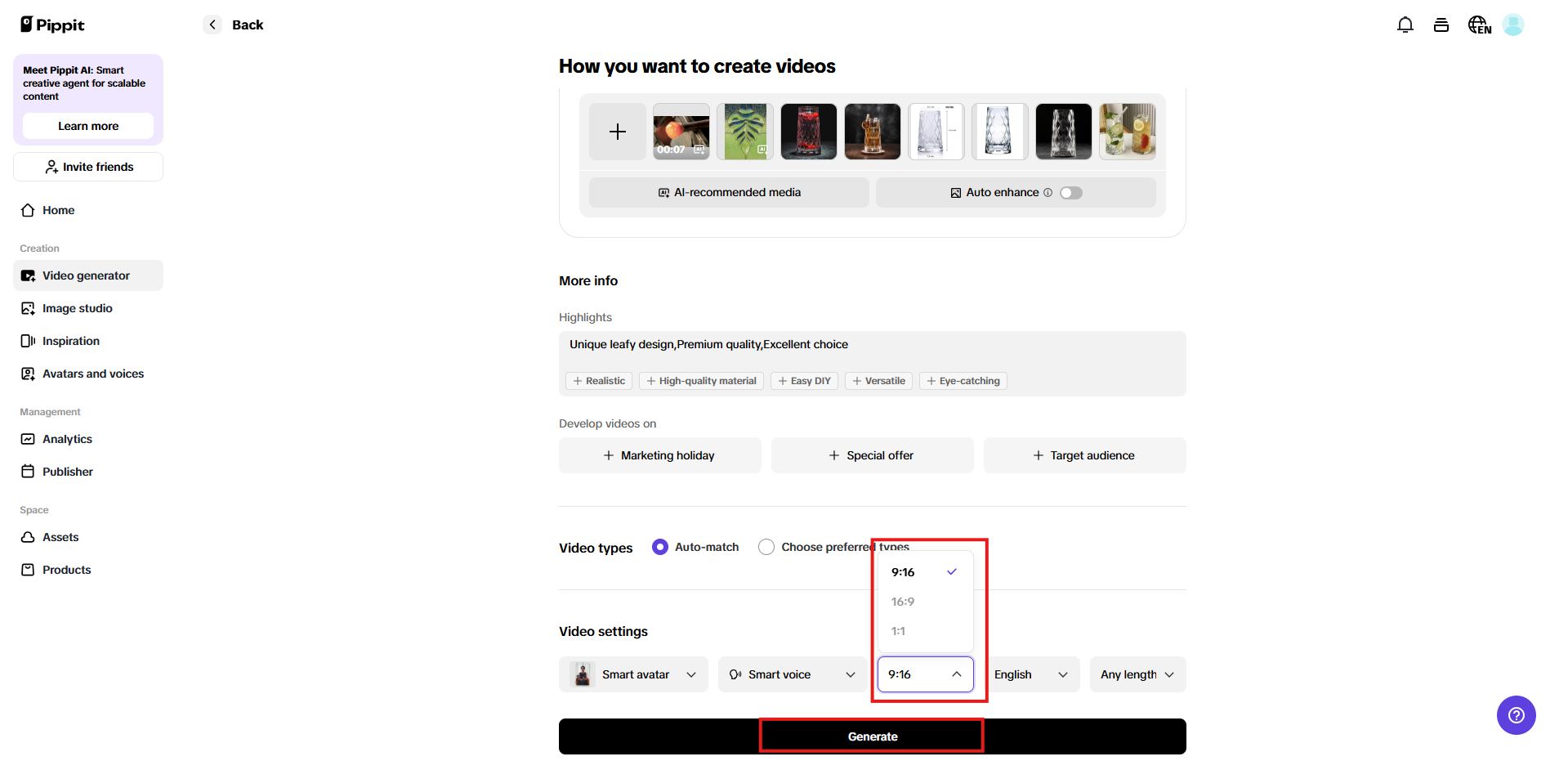Open the EN language selector
1568x761 pixels.
(x=1478, y=25)
